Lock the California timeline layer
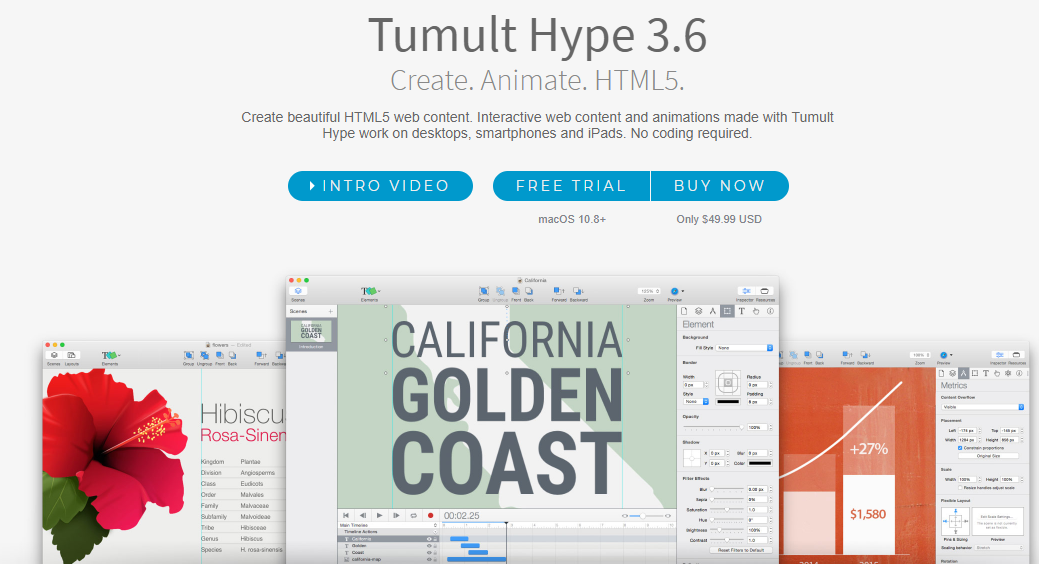The height and width of the screenshot is (564, 1039). (435, 539)
